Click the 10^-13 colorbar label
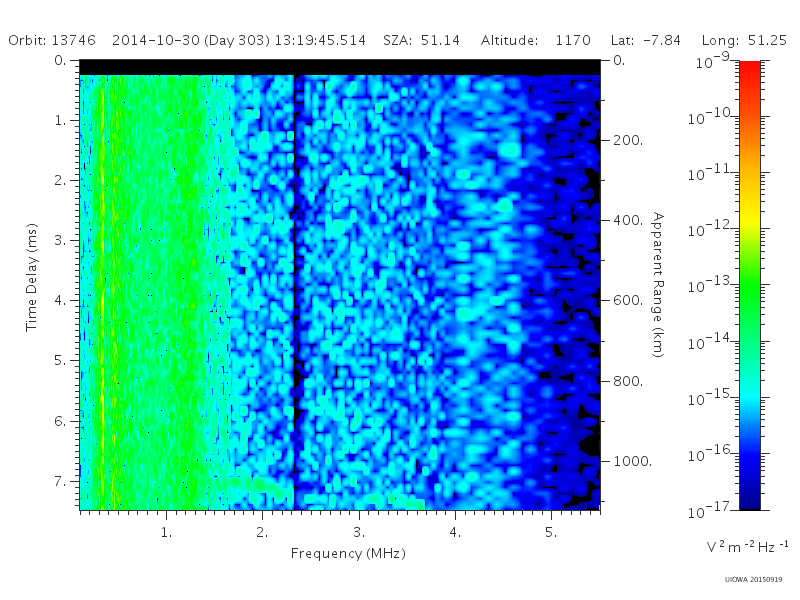Image resolution: width=800 pixels, height=600 pixels. (x=711, y=285)
